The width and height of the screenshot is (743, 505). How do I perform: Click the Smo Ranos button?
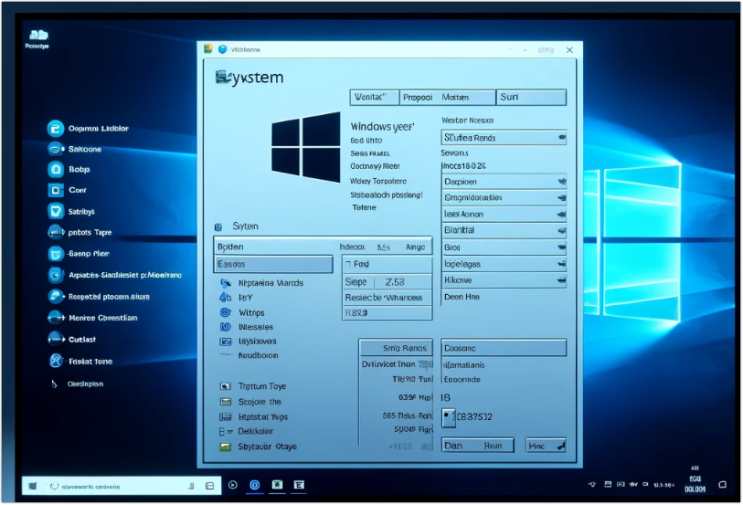tap(396, 348)
